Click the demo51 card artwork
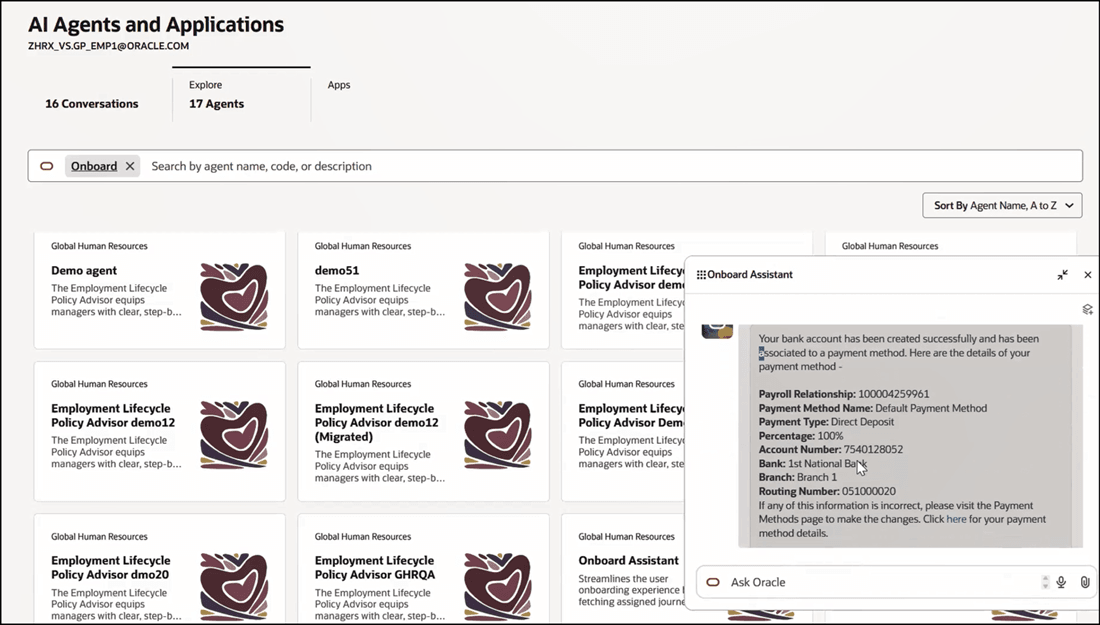The height and width of the screenshot is (625, 1100). coord(497,297)
